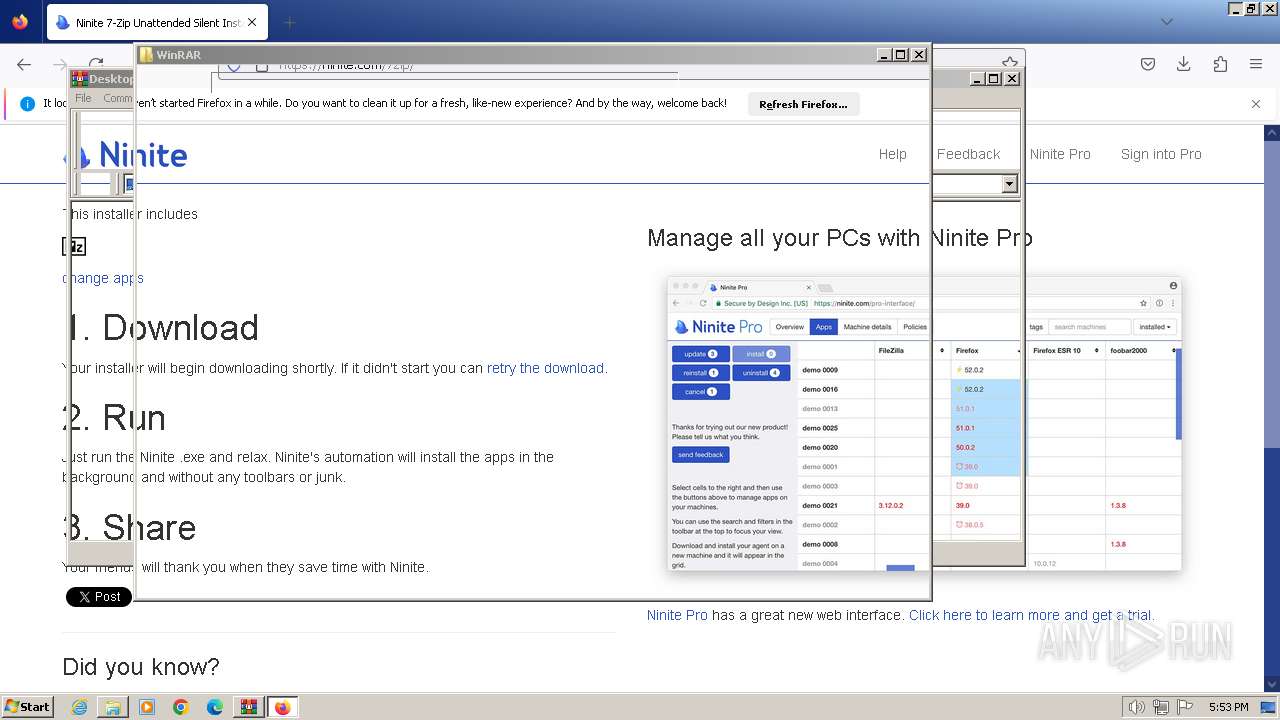The image size is (1280, 720).
Task: Click the '2. Run' heading
Action: [x=114, y=418]
